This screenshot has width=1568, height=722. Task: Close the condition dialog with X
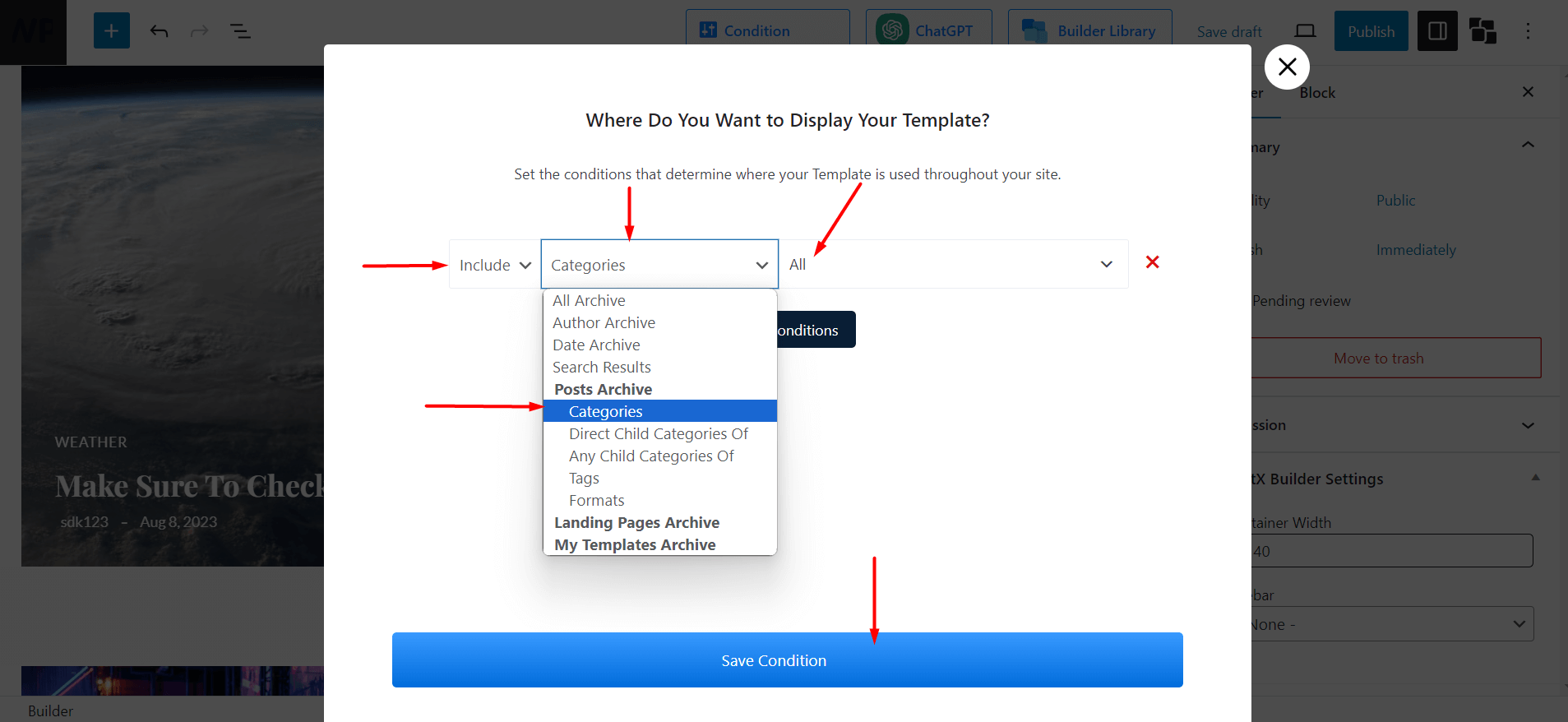point(1287,67)
